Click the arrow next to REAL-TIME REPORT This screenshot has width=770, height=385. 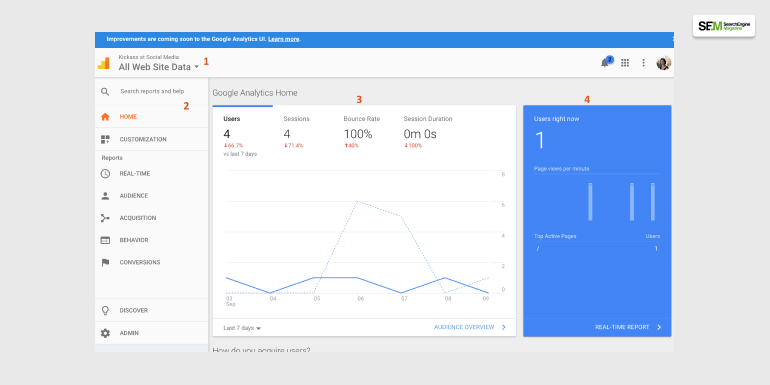[659, 327]
